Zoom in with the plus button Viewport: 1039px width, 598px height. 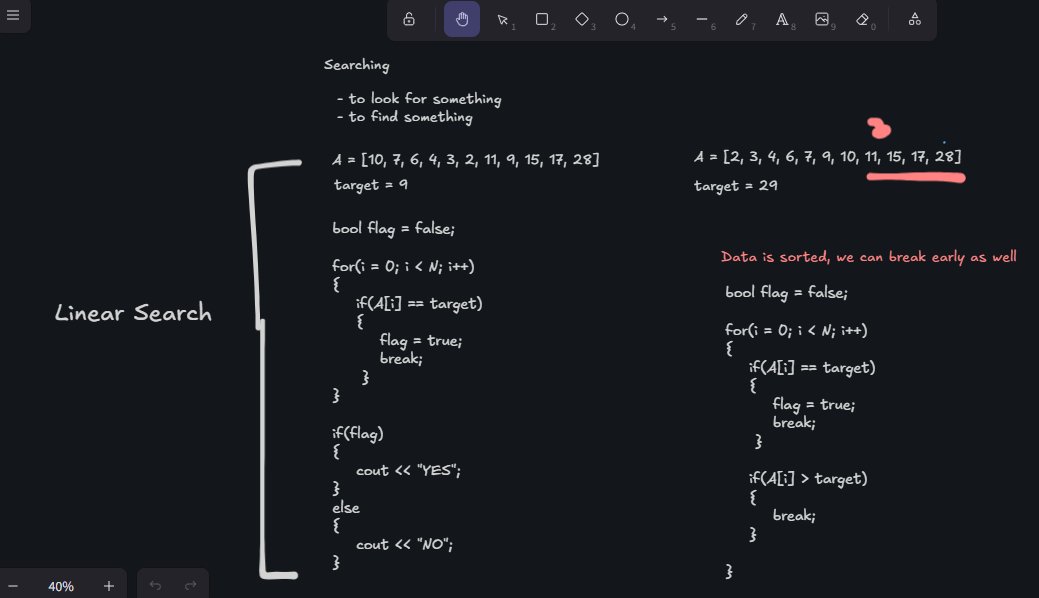pyautogui.click(x=109, y=586)
